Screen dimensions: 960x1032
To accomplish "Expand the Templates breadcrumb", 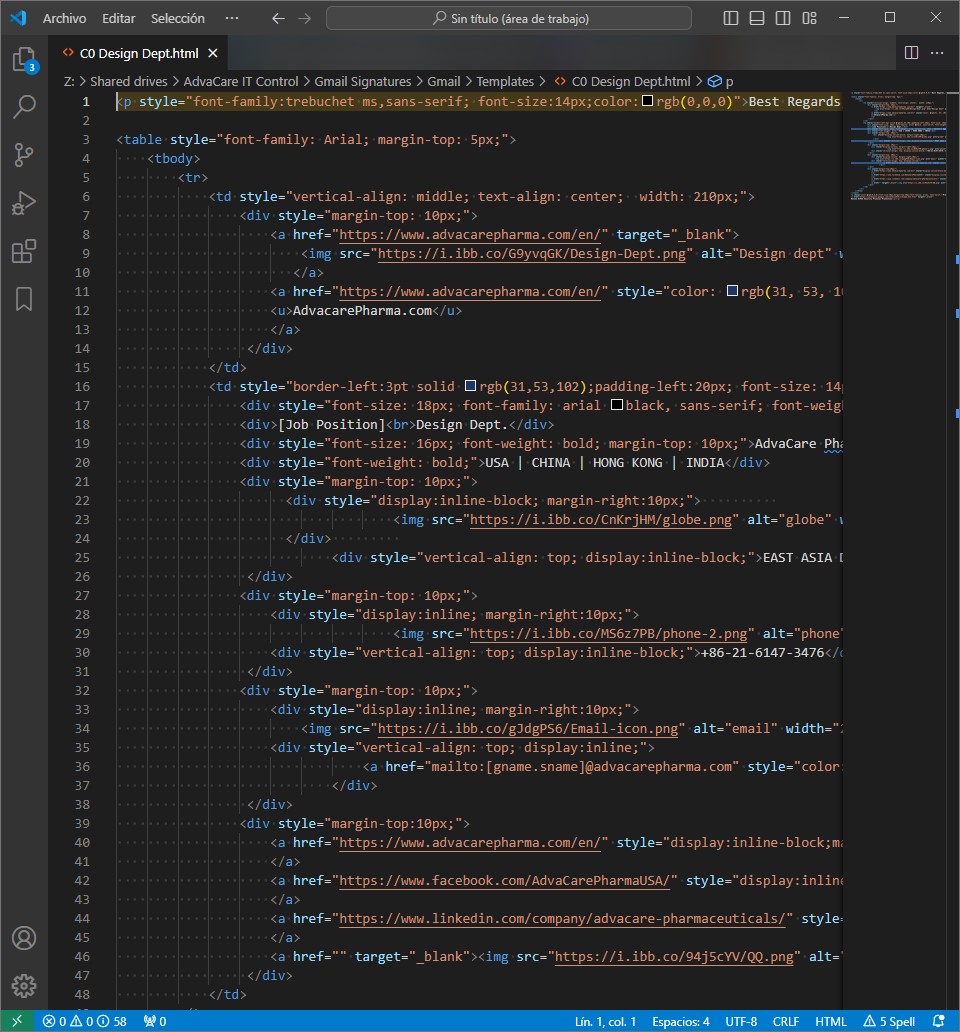I will (x=505, y=82).
